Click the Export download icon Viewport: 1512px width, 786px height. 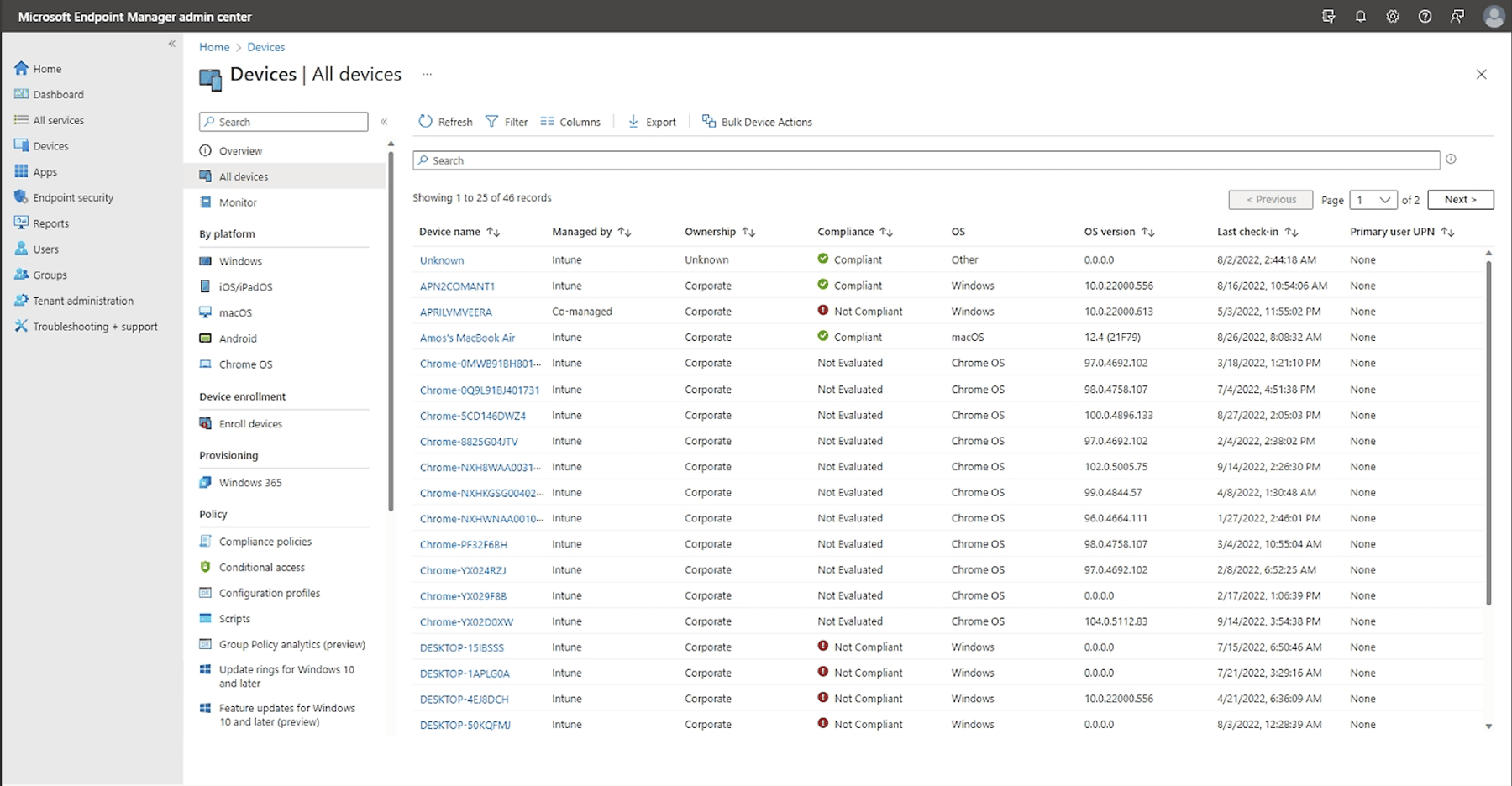pos(633,122)
